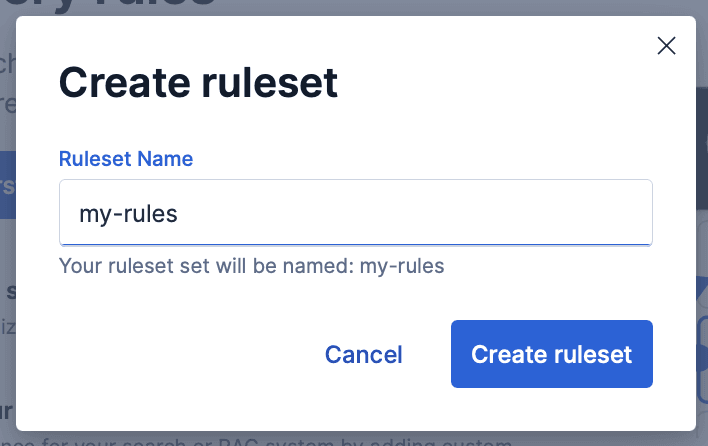Image resolution: width=708 pixels, height=446 pixels.
Task: Click the blank dialog area right of the heading
Action: [500, 83]
